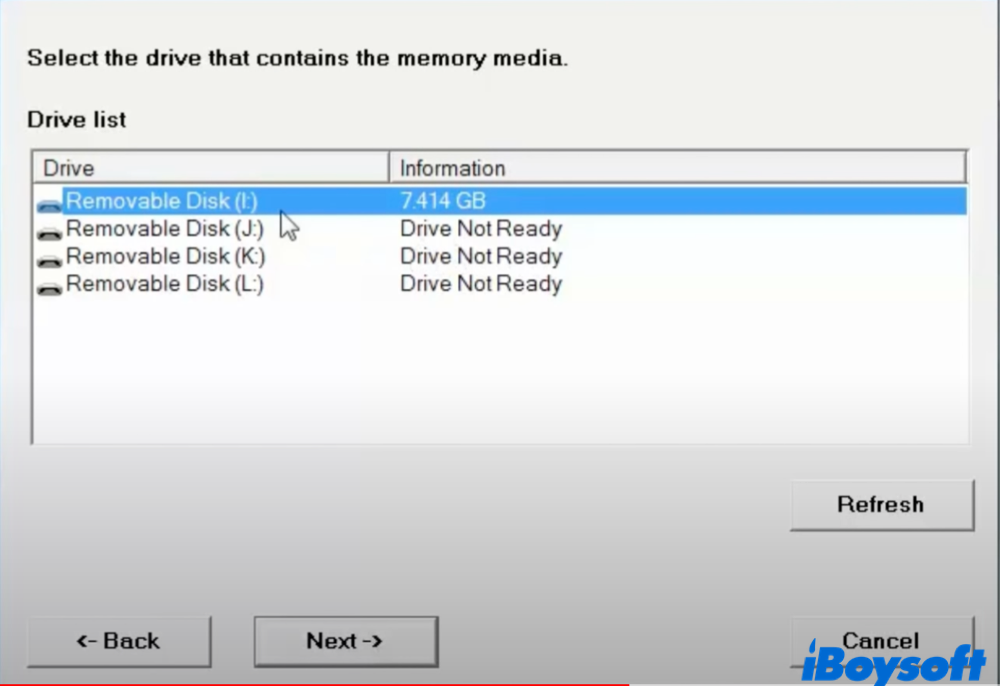The height and width of the screenshot is (686, 1000).
Task: Click the iBoysoft watermark logo
Action: click(893, 663)
